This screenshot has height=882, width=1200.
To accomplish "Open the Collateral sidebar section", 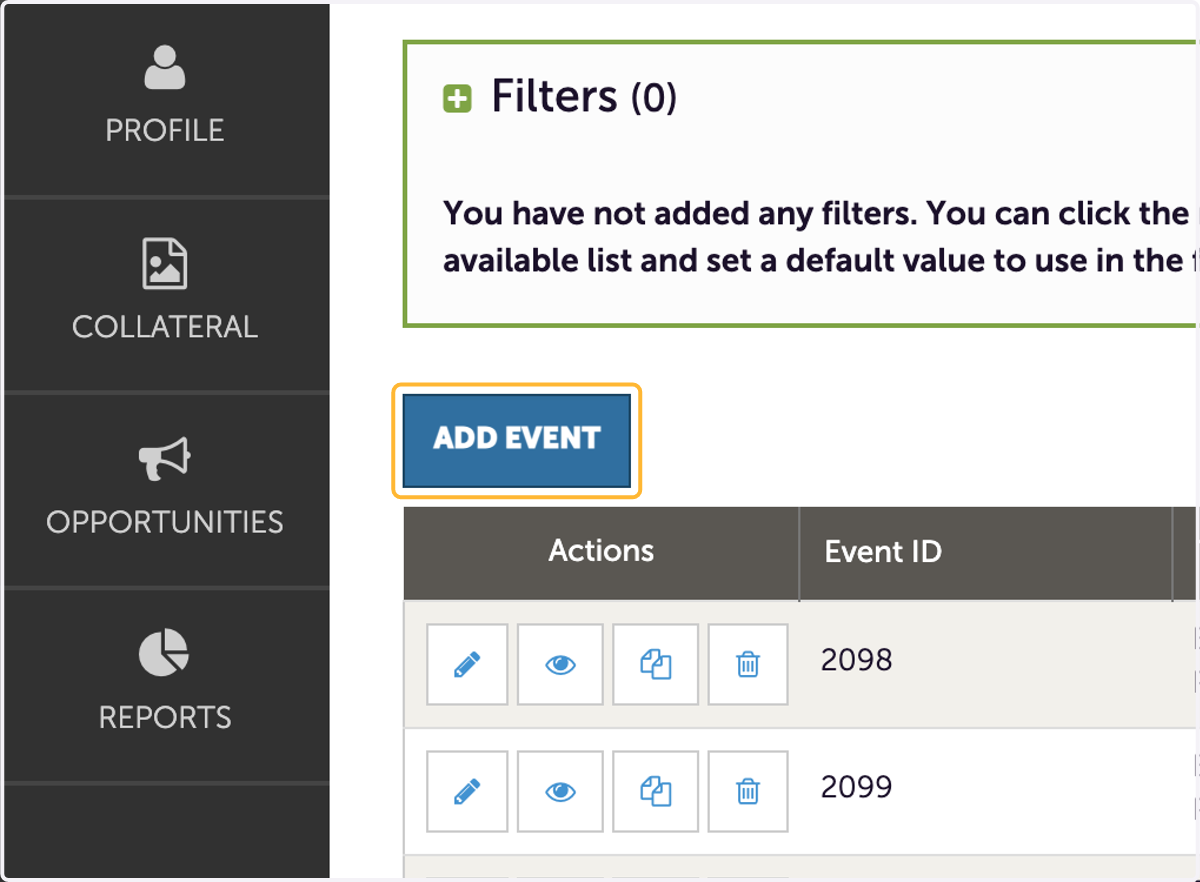I will point(165,294).
